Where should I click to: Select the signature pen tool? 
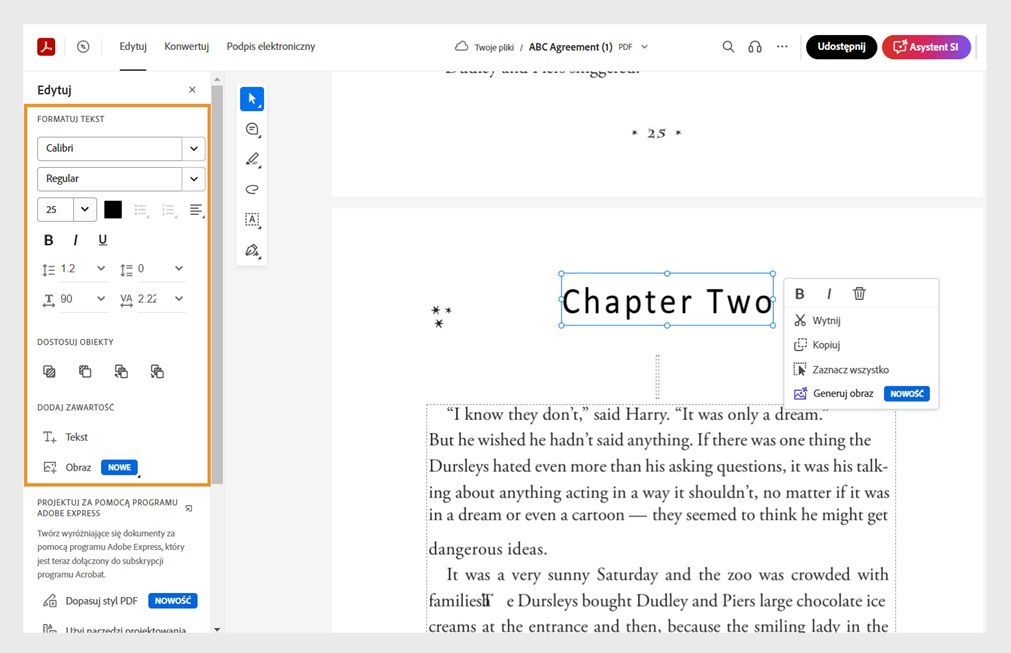point(252,250)
